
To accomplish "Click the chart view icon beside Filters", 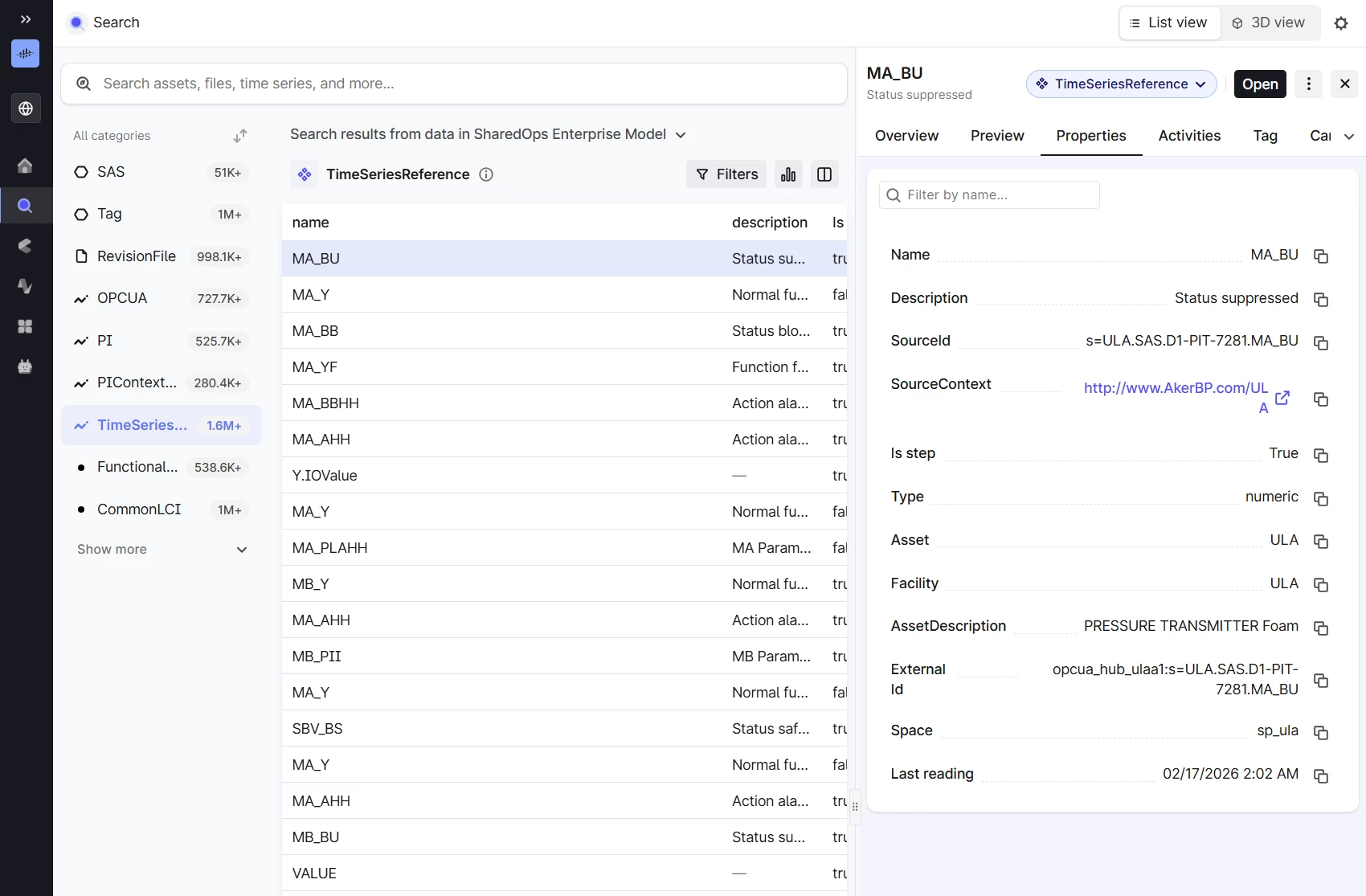I will tap(788, 174).
